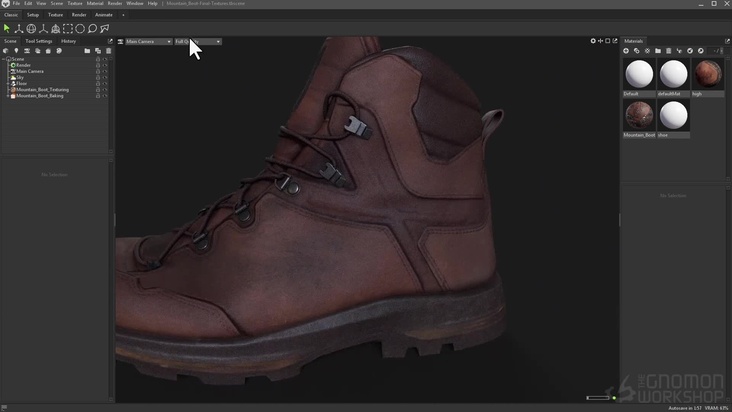Image resolution: width=732 pixels, height=412 pixels.
Task: Select the Render object in scene tree
Action: click(x=23, y=65)
